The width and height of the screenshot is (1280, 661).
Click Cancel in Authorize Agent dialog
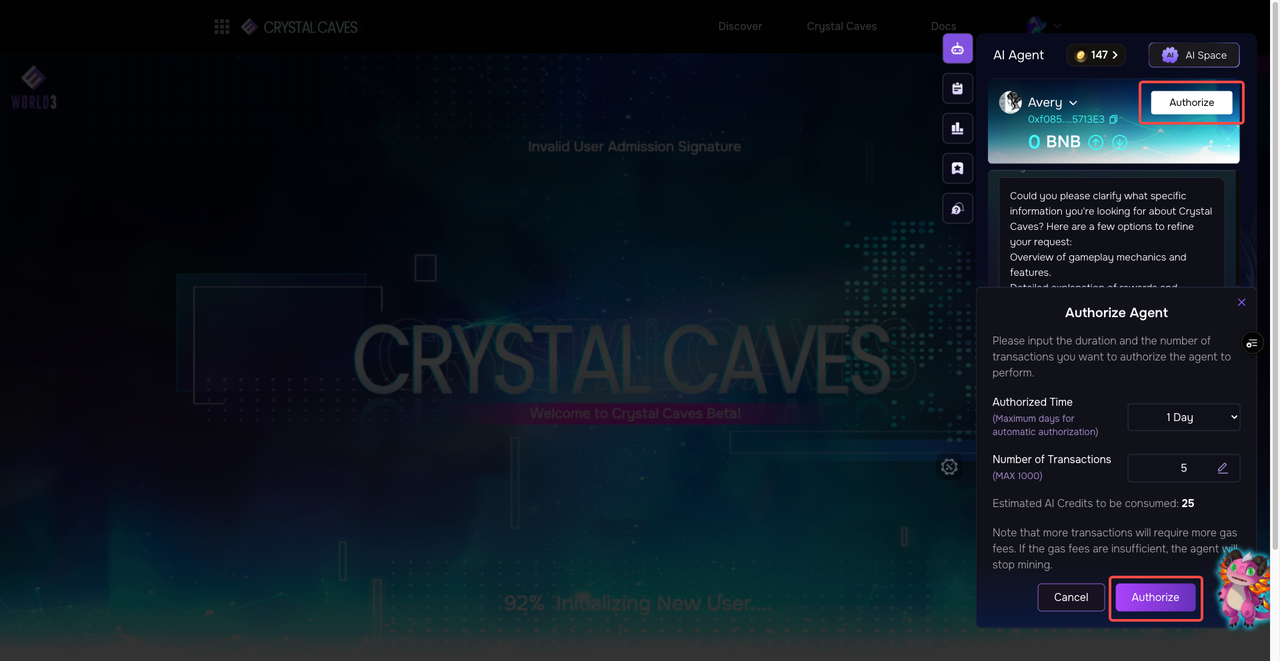[x=1071, y=597]
